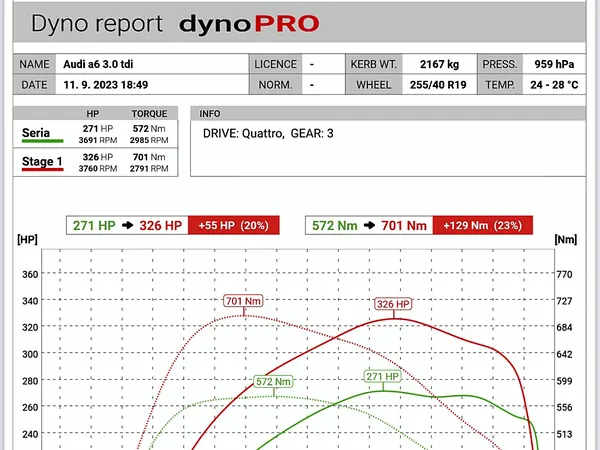This screenshot has width=600, height=450.
Task: Click the 770 tick on Nm axis
Action: tap(564, 274)
